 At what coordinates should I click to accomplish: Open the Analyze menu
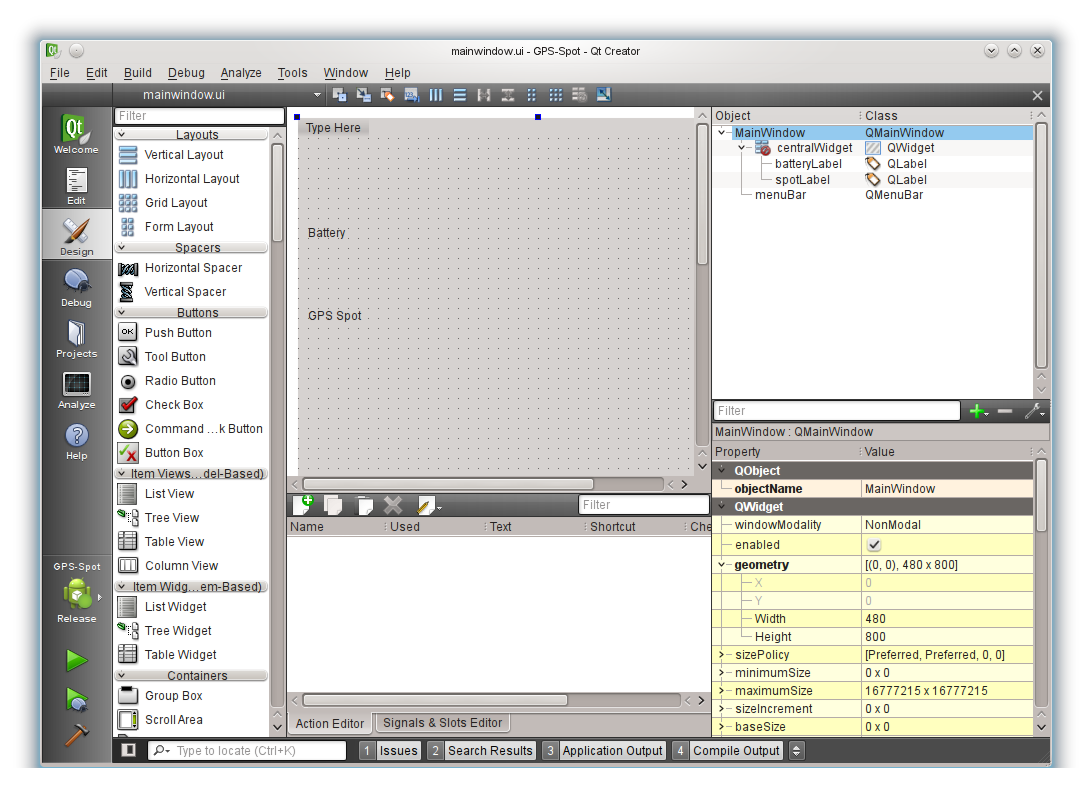[x=241, y=72]
